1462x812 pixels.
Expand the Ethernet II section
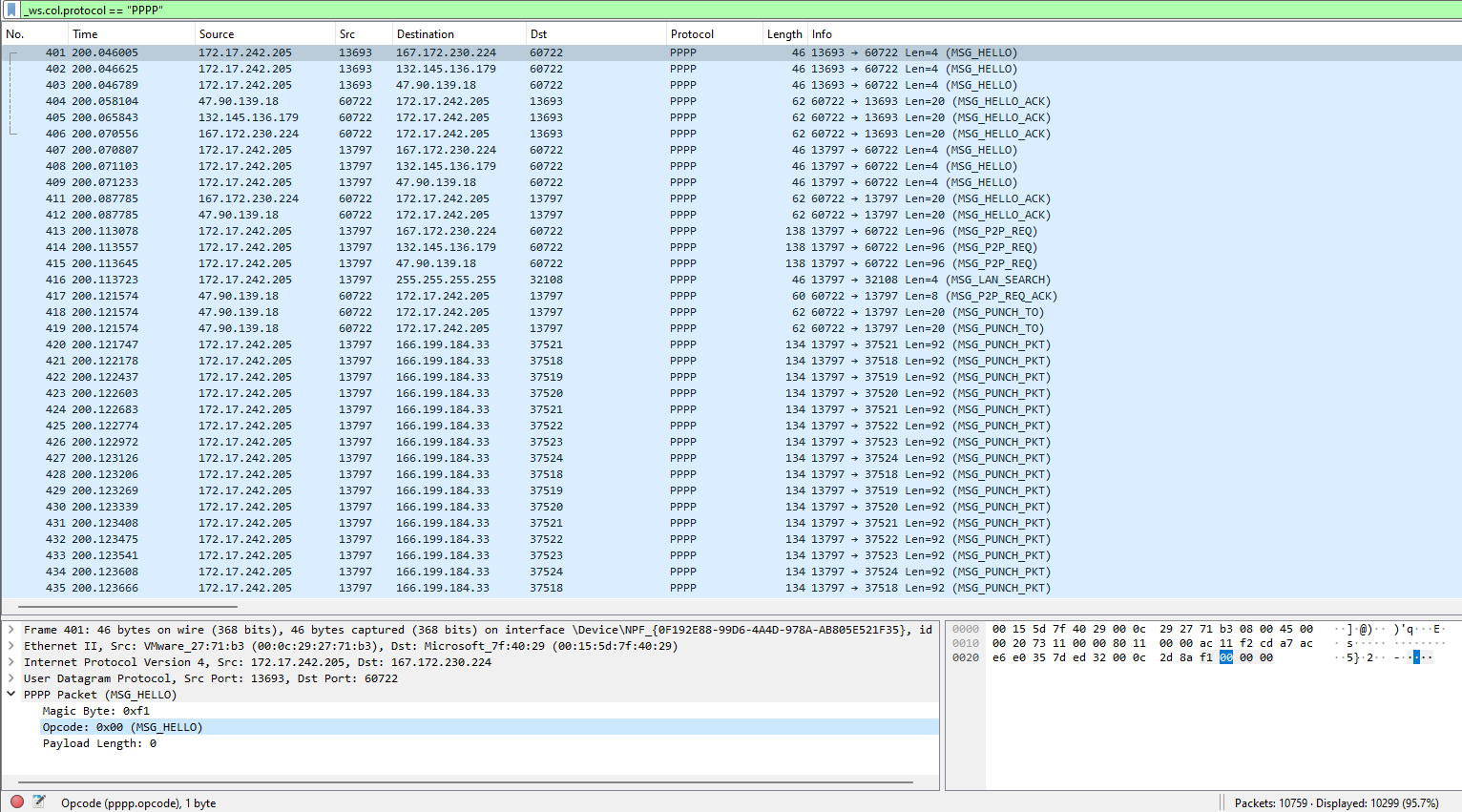[x=11, y=646]
